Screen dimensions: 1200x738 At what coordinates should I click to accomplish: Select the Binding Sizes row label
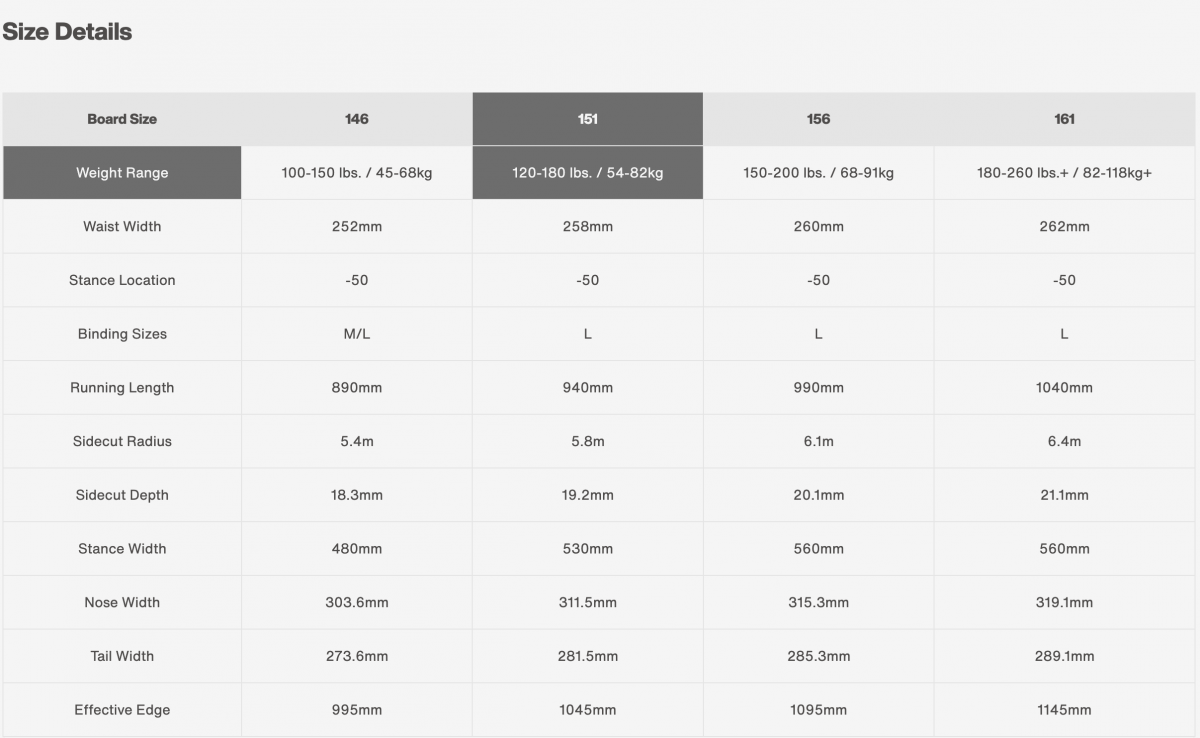click(122, 334)
